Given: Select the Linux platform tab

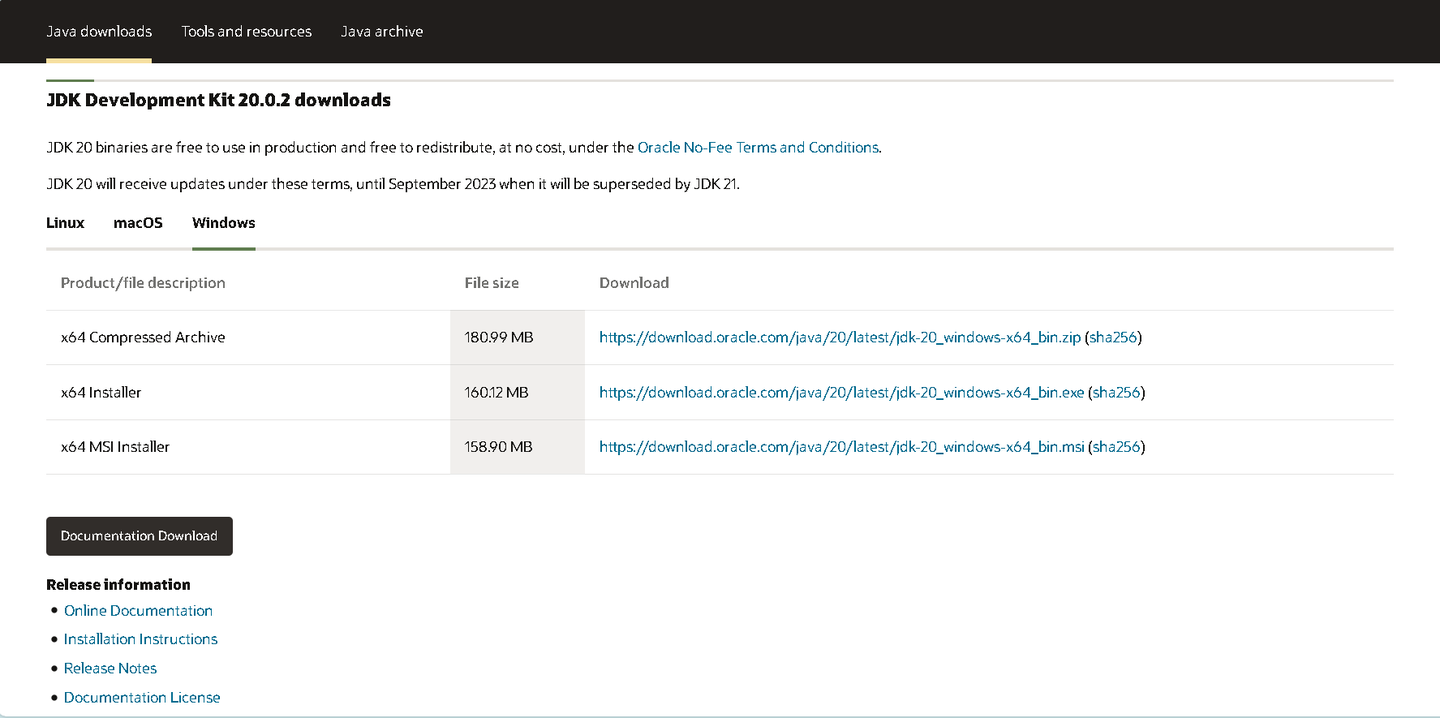Looking at the screenshot, I should click(x=65, y=223).
